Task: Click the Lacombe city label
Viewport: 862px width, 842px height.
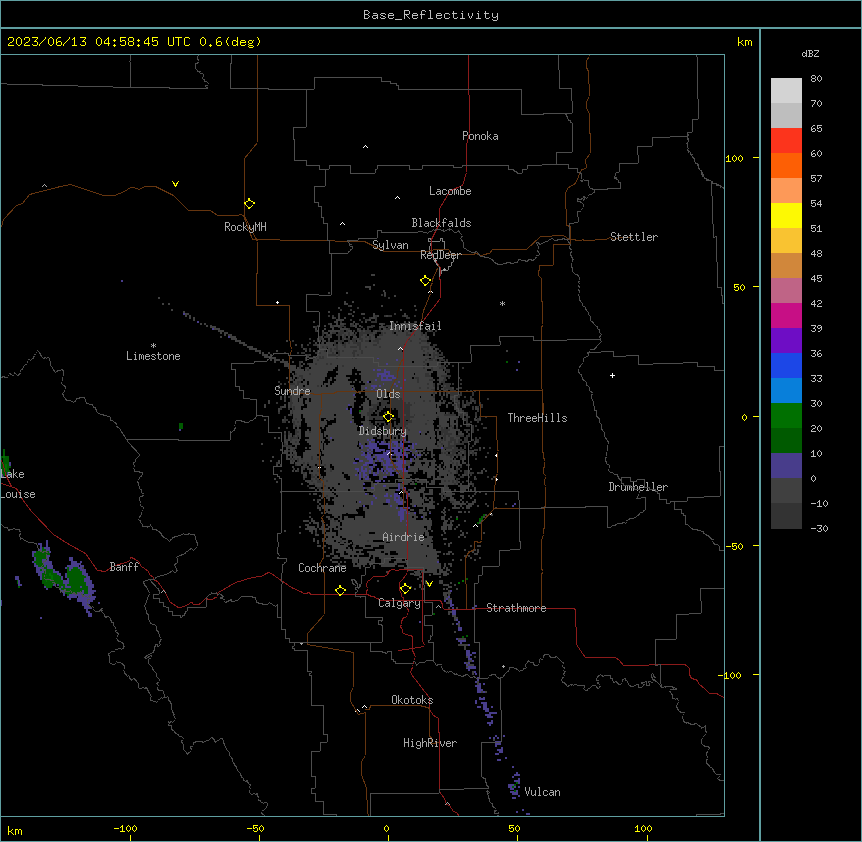Action: coord(450,191)
